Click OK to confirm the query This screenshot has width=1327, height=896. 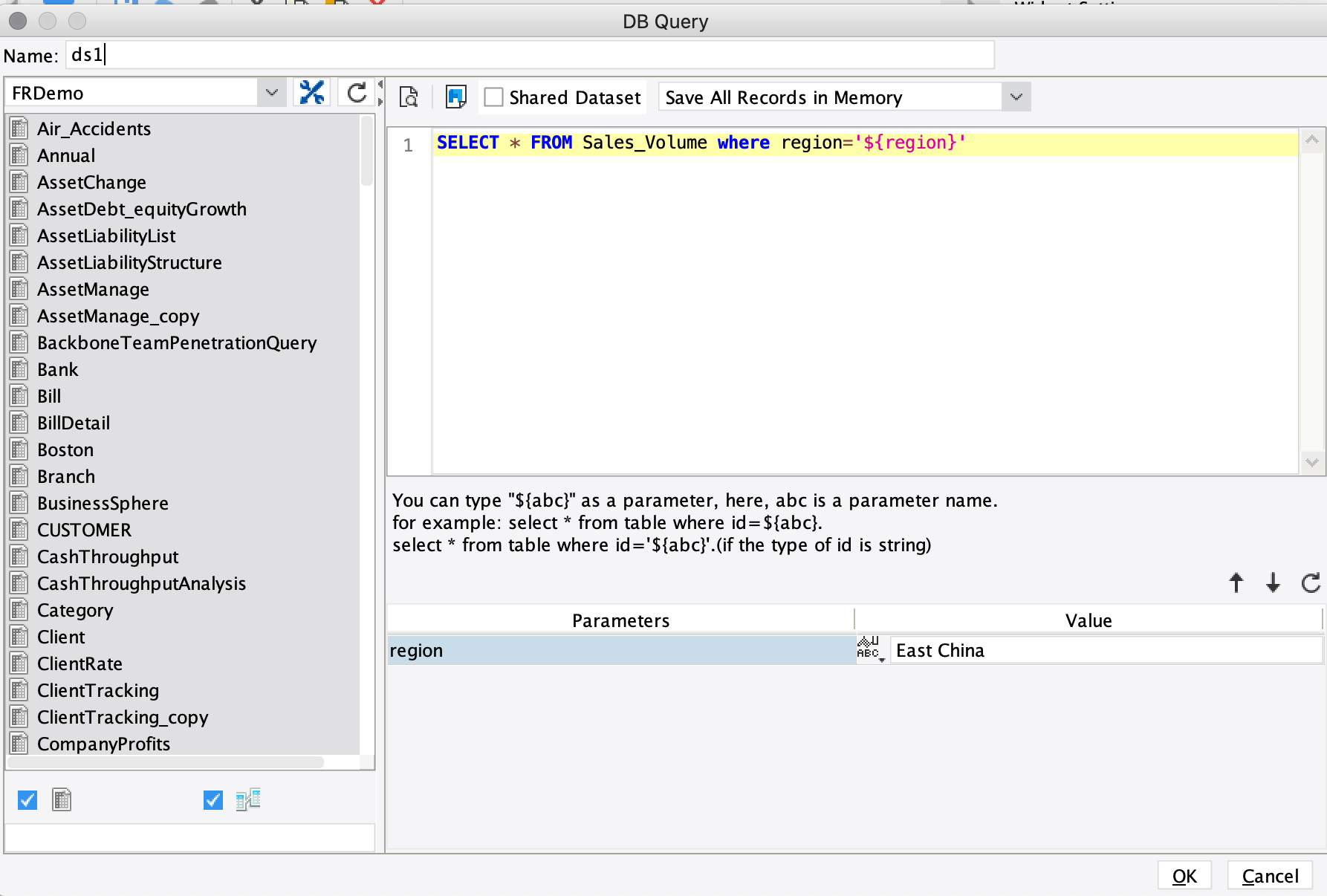click(x=1184, y=876)
